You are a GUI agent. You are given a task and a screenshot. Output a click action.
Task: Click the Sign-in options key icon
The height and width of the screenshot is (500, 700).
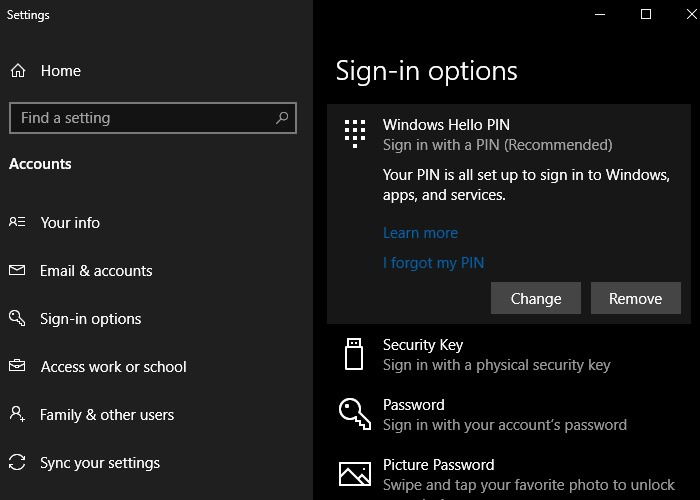pos(17,318)
